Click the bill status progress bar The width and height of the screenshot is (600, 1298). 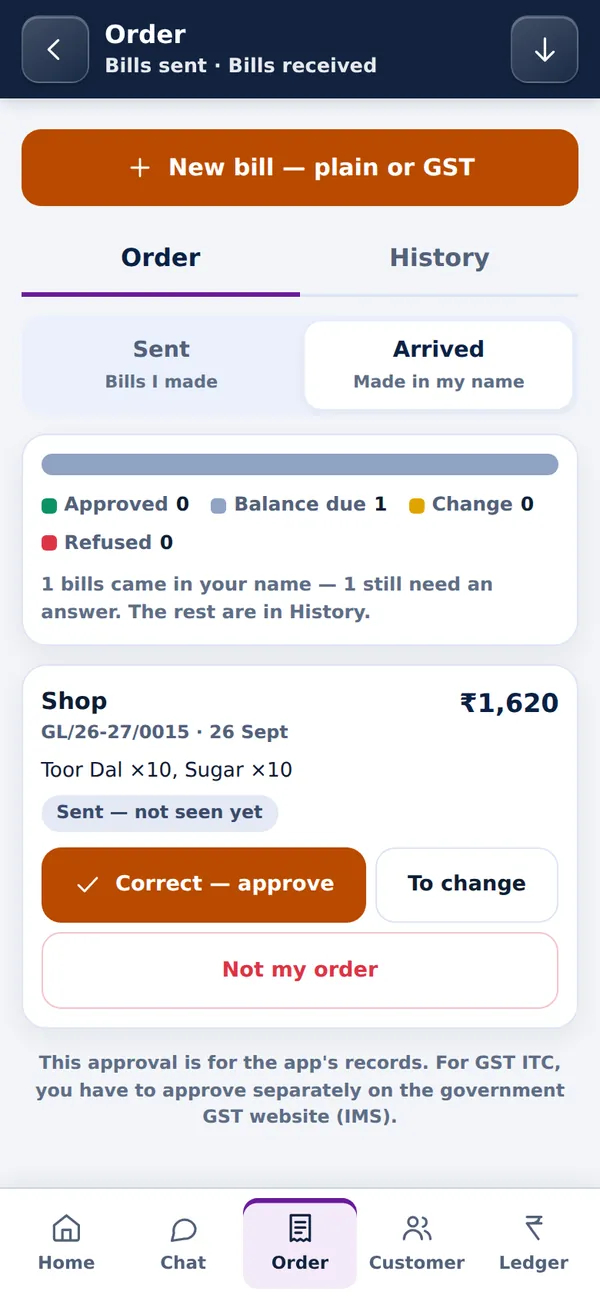tap(300, 464)
